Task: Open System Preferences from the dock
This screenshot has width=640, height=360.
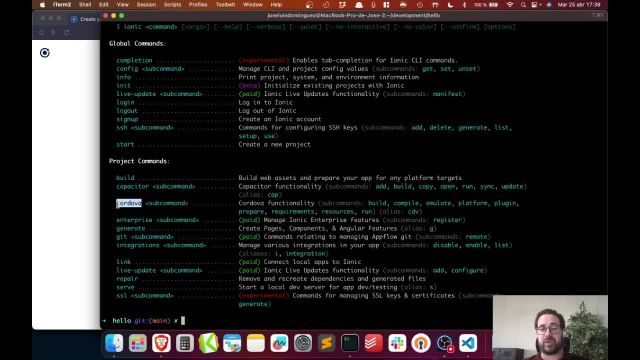Action: coord(303,343)
